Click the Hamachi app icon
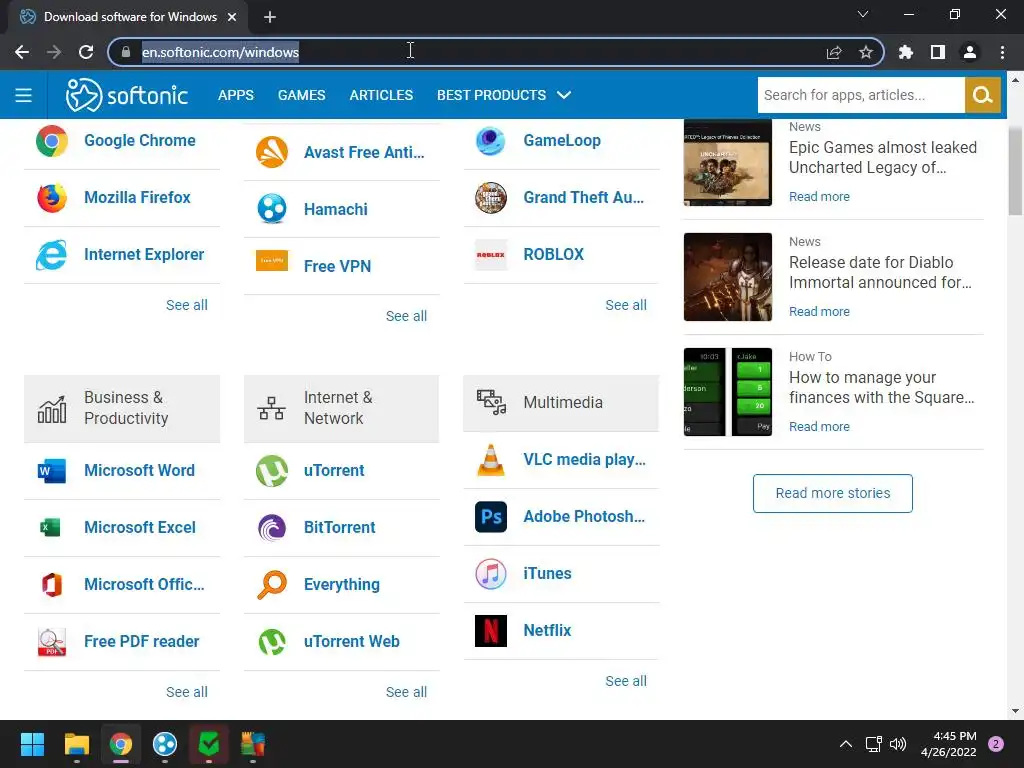The width and height of the screenshot is (1024, 768). (x=272, y=209)
